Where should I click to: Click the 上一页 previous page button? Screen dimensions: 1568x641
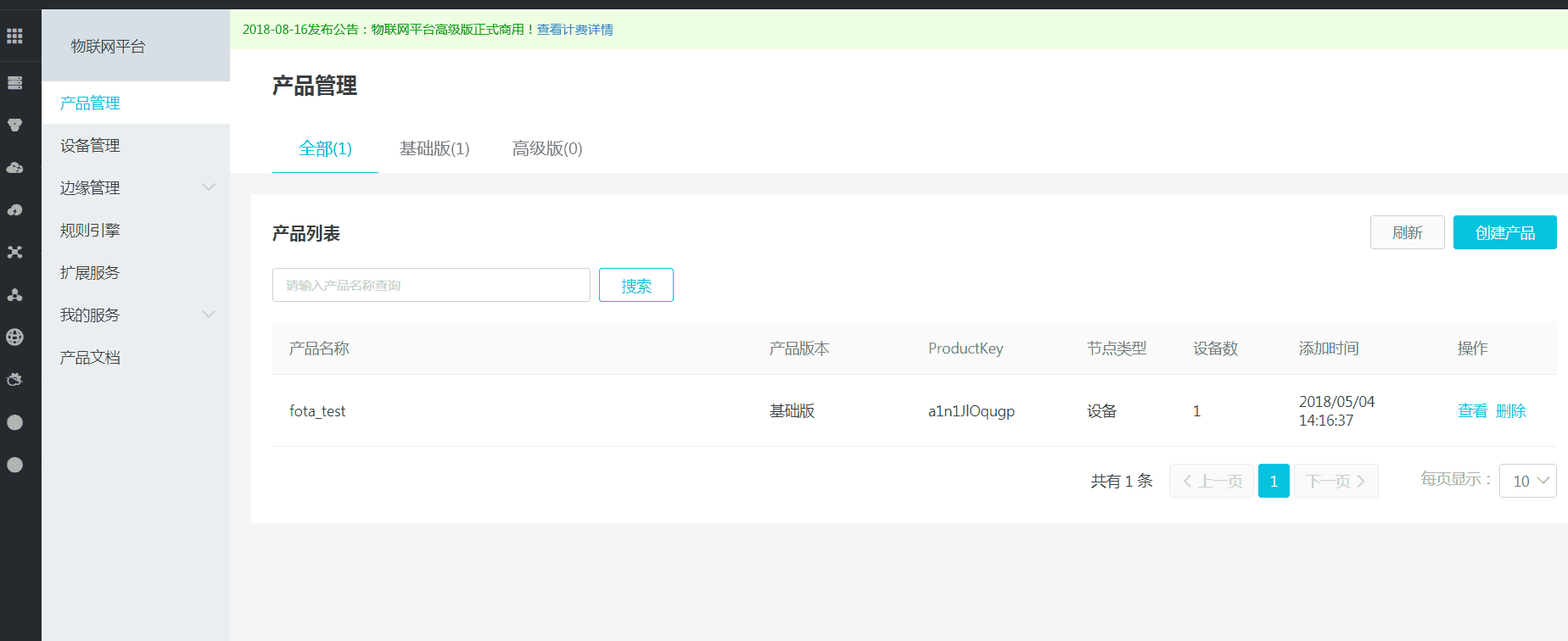click(x=1212, y=481)
